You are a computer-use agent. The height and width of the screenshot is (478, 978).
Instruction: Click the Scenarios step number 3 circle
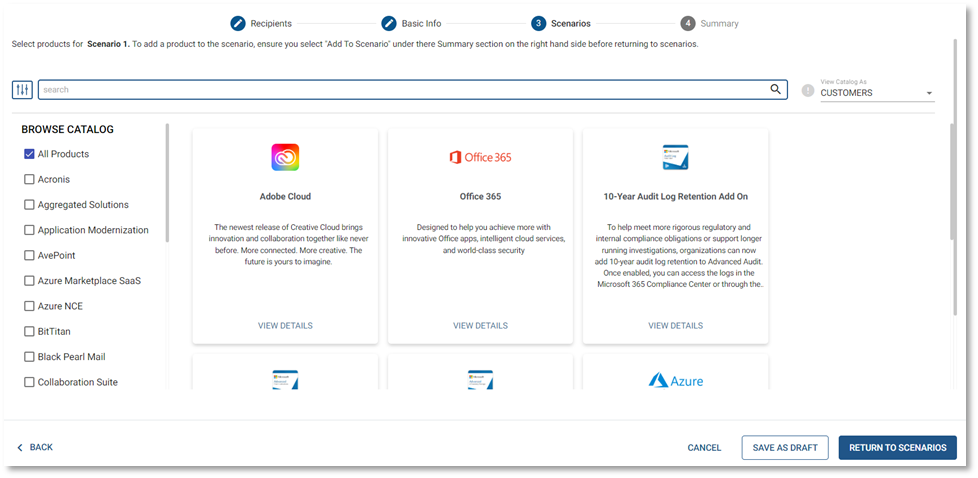[x=538, y=24]
